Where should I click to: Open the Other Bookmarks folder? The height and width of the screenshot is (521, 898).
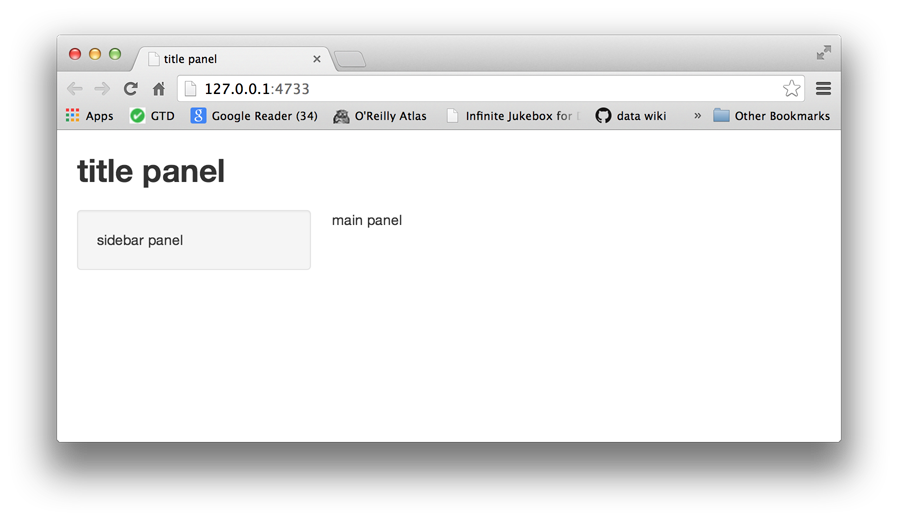pyautogui.click(x=771, y=116)
